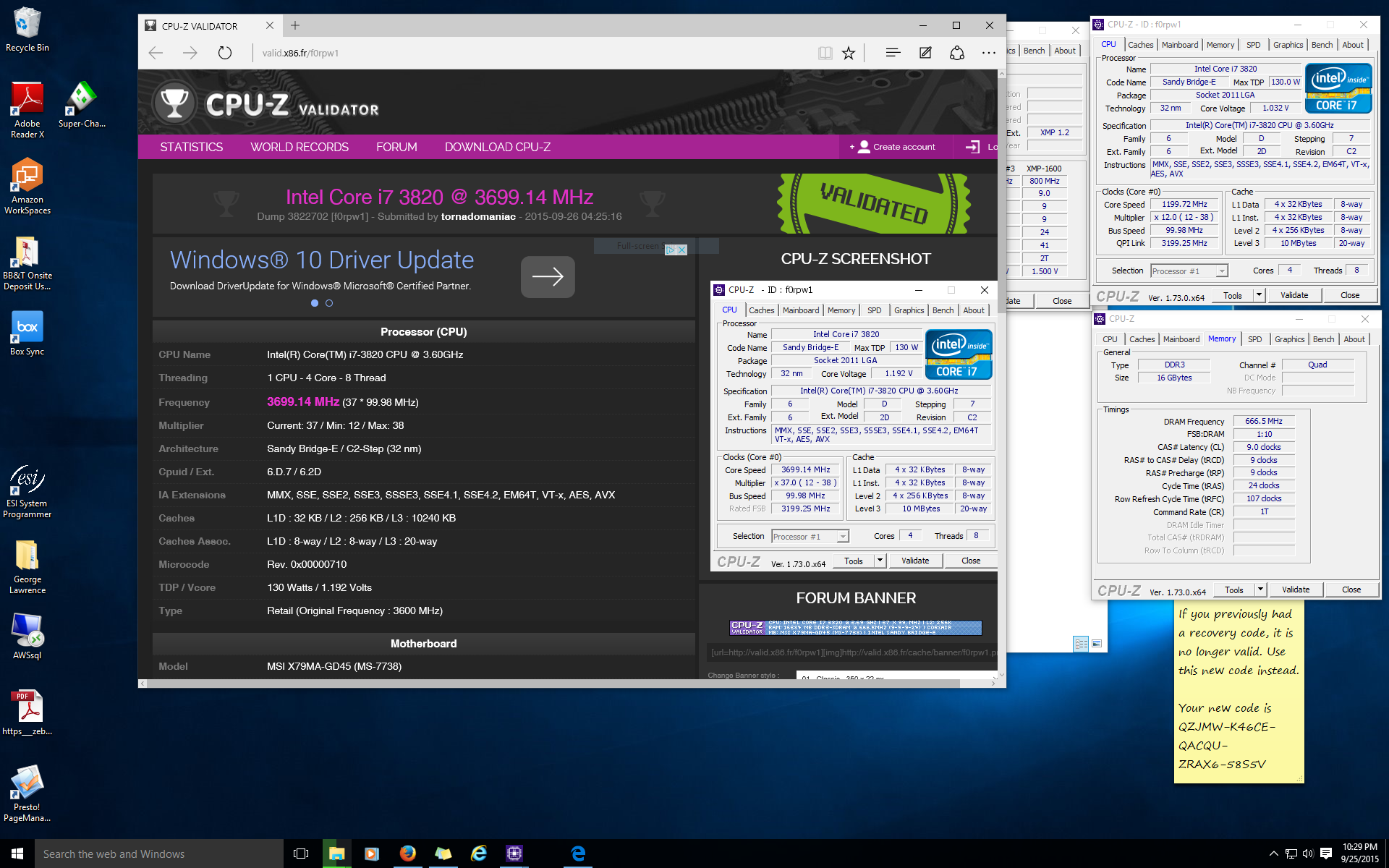Screen dimensions: 1389x868
Task: Add page to favorites star
Action: click(x=849, y=53)
